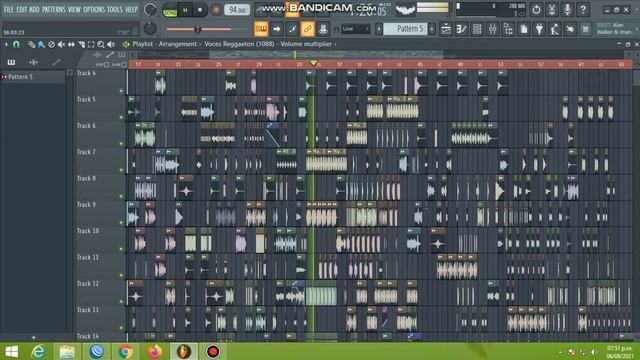Click the microphone recording icon

567,9
